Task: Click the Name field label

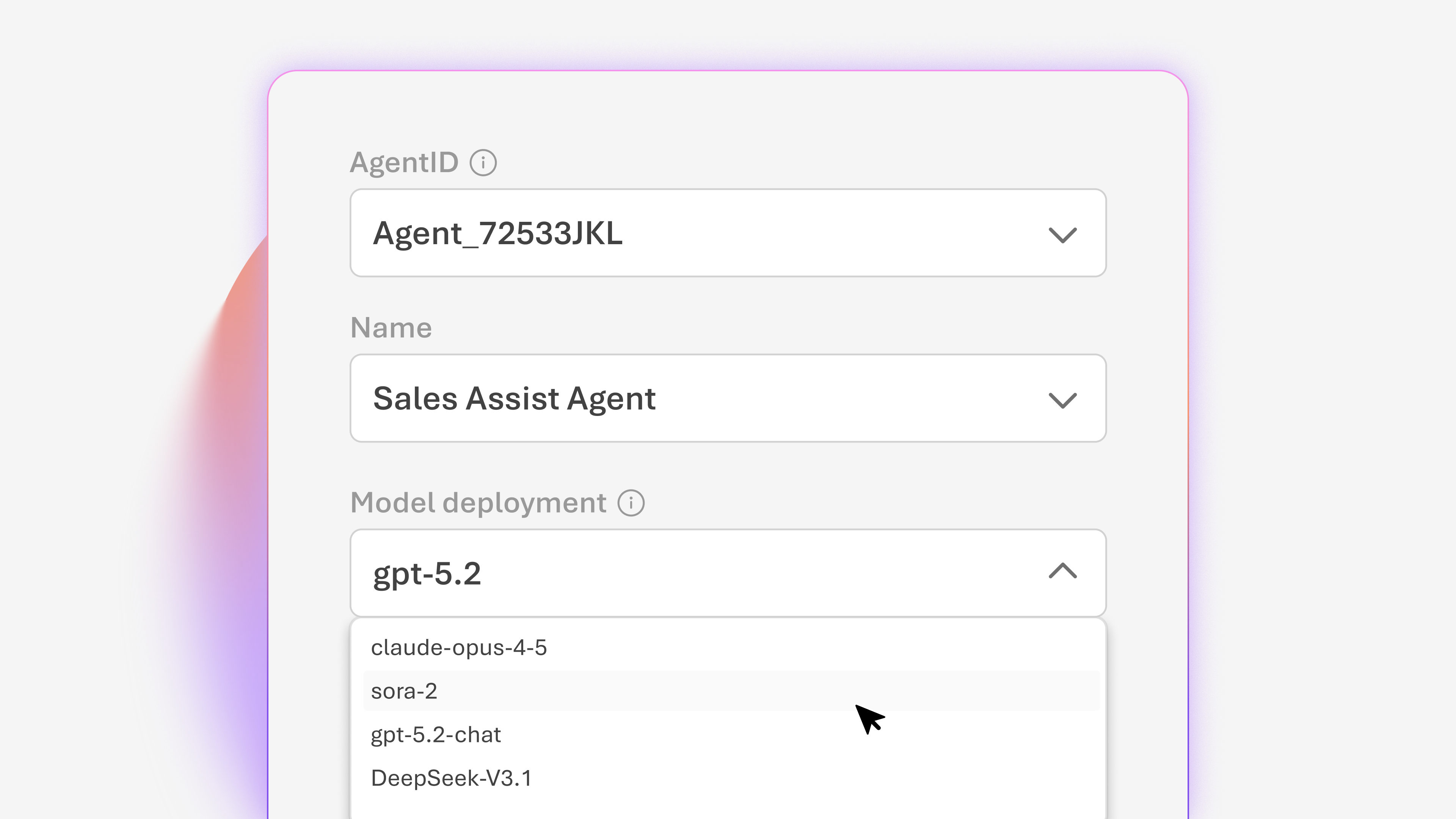Action: [391, 328]
